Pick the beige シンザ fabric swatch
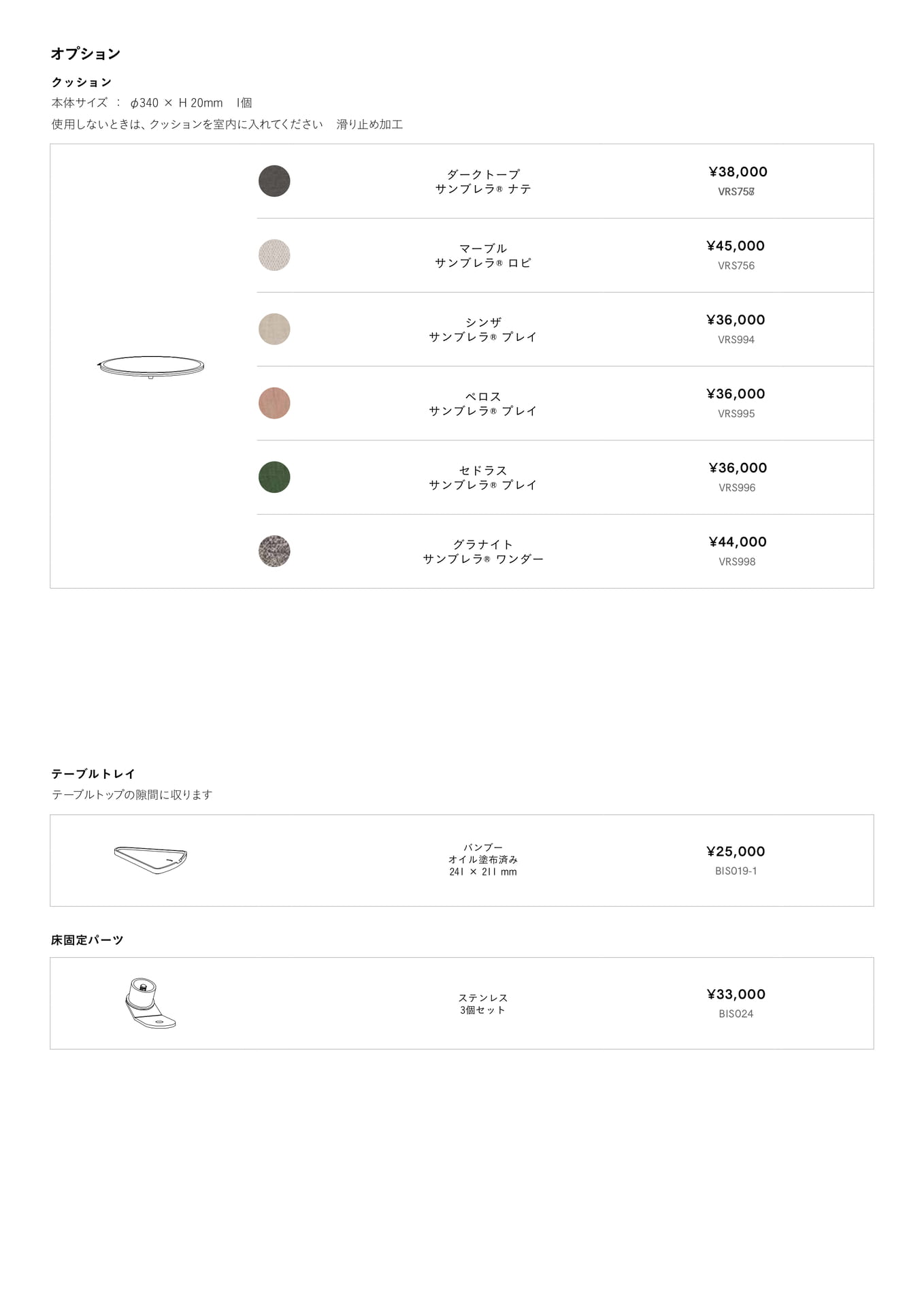 (x=274, y=329)
